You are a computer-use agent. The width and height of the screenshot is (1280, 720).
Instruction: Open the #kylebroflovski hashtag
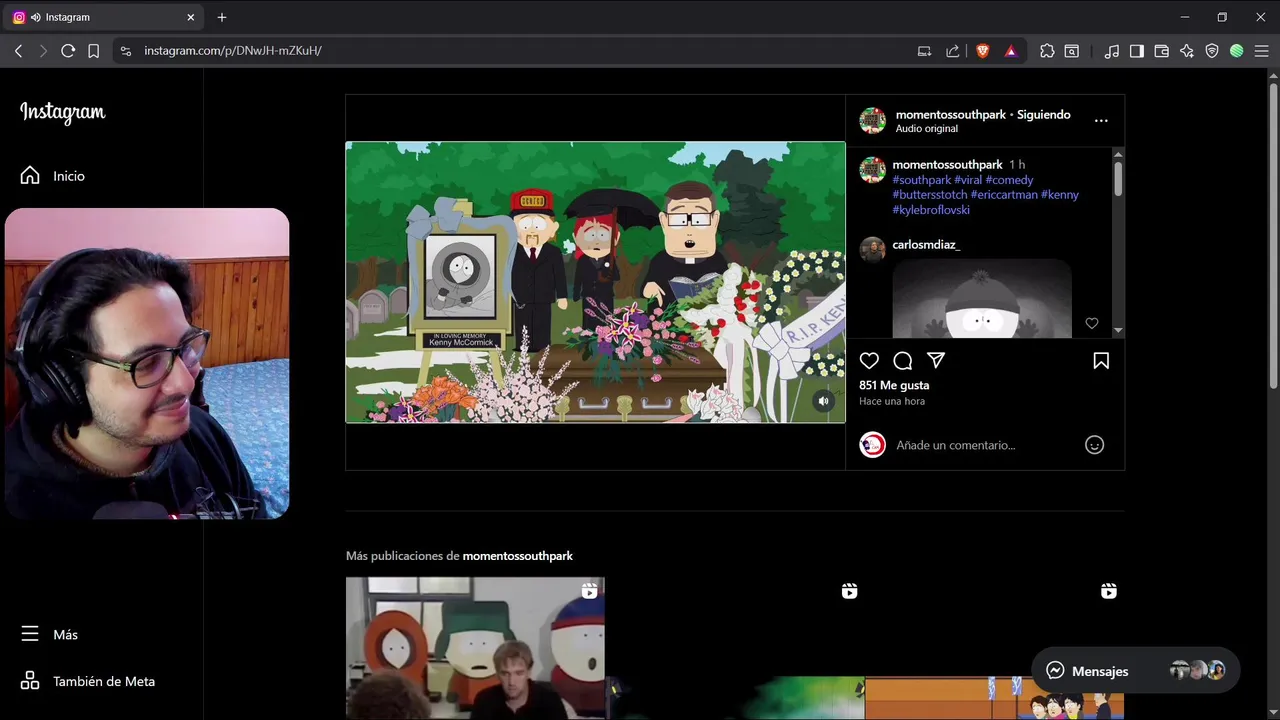(x=931, y=210)
